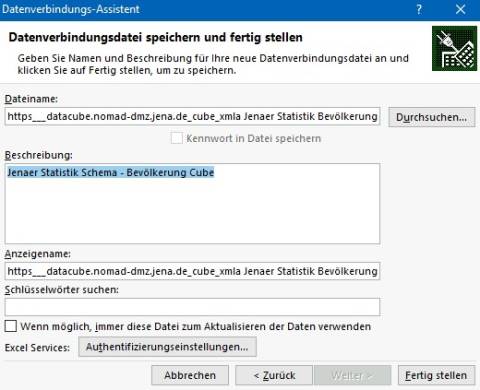Click the data connection wizard icon
480x390 pixels.
point(454,49)
